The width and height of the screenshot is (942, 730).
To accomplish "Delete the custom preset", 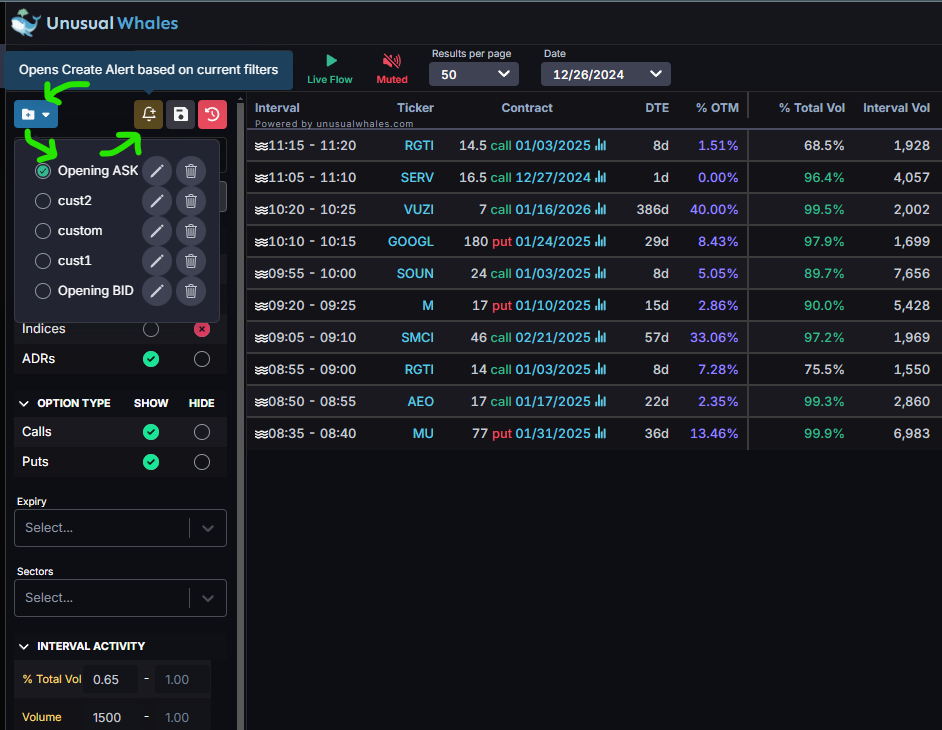I will click(x=191, y=231).
